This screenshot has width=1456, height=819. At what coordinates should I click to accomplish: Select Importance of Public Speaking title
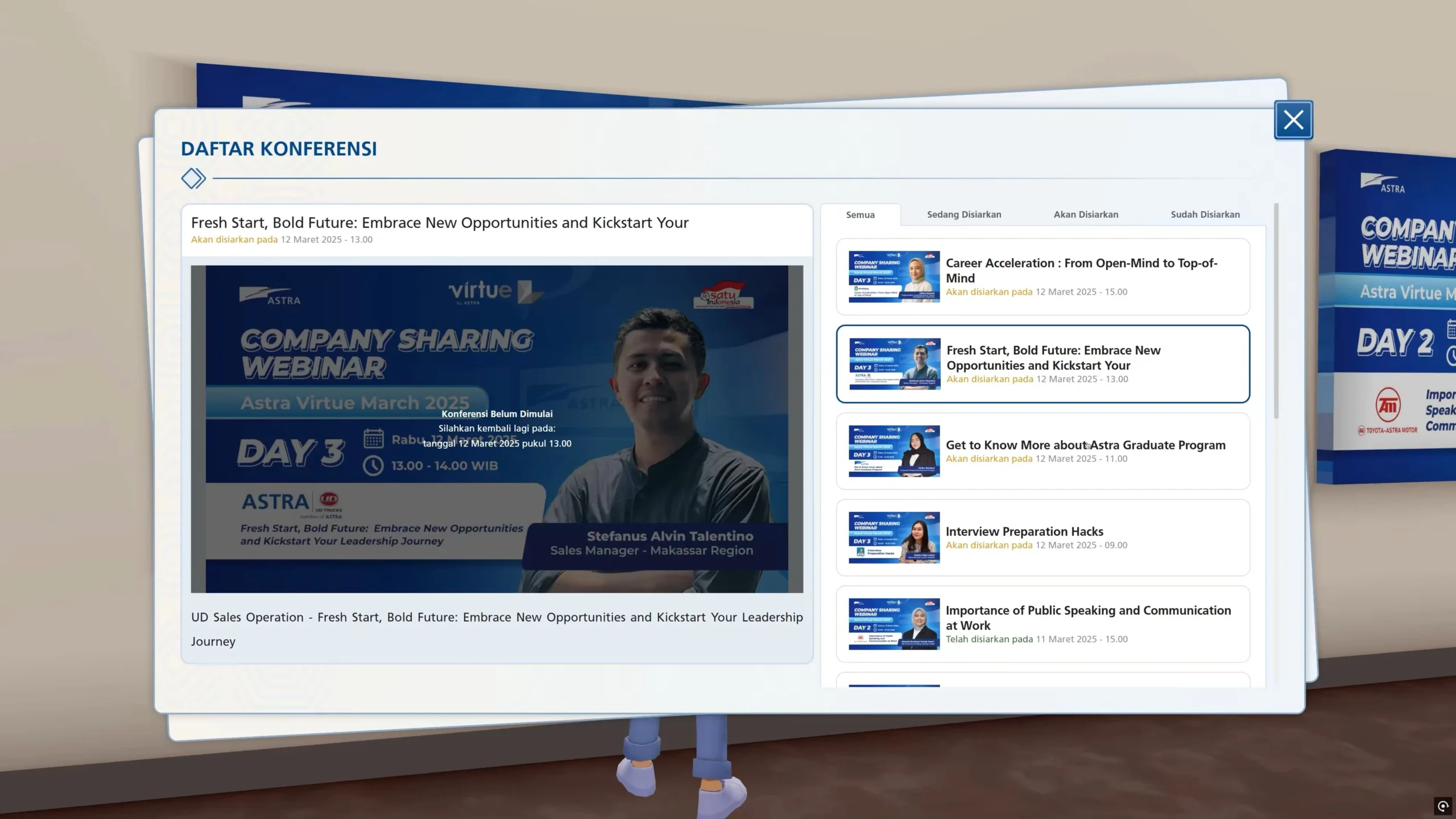1087,617
